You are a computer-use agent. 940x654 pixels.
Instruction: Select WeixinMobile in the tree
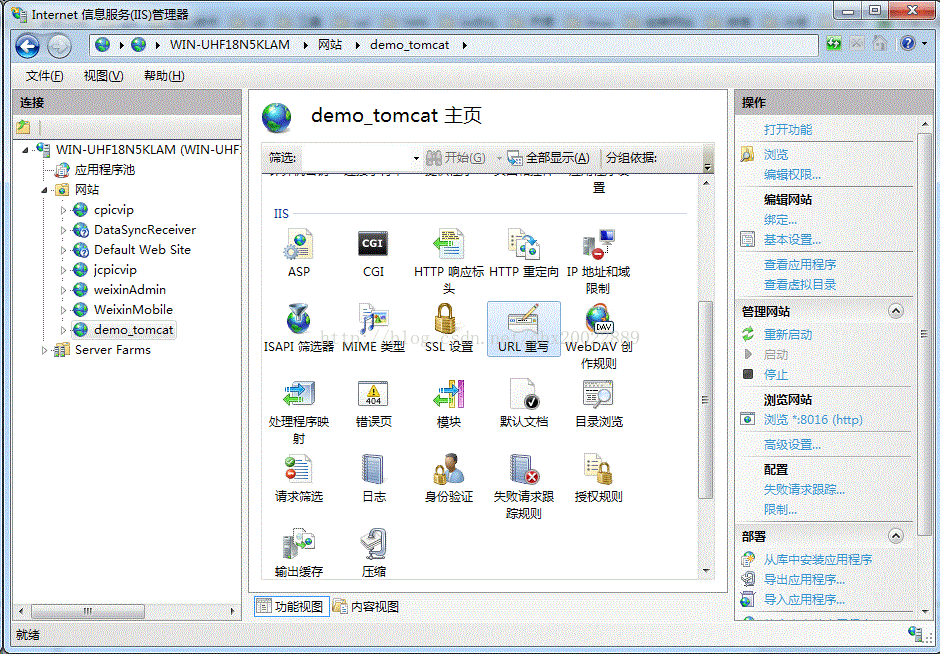[x=133, y=310]
